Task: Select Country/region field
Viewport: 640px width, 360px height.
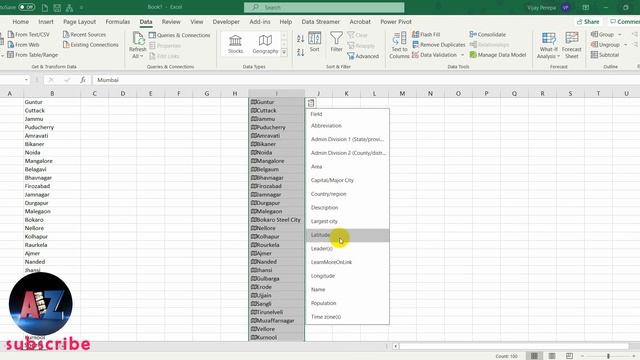Action: [x=347, y=194]
